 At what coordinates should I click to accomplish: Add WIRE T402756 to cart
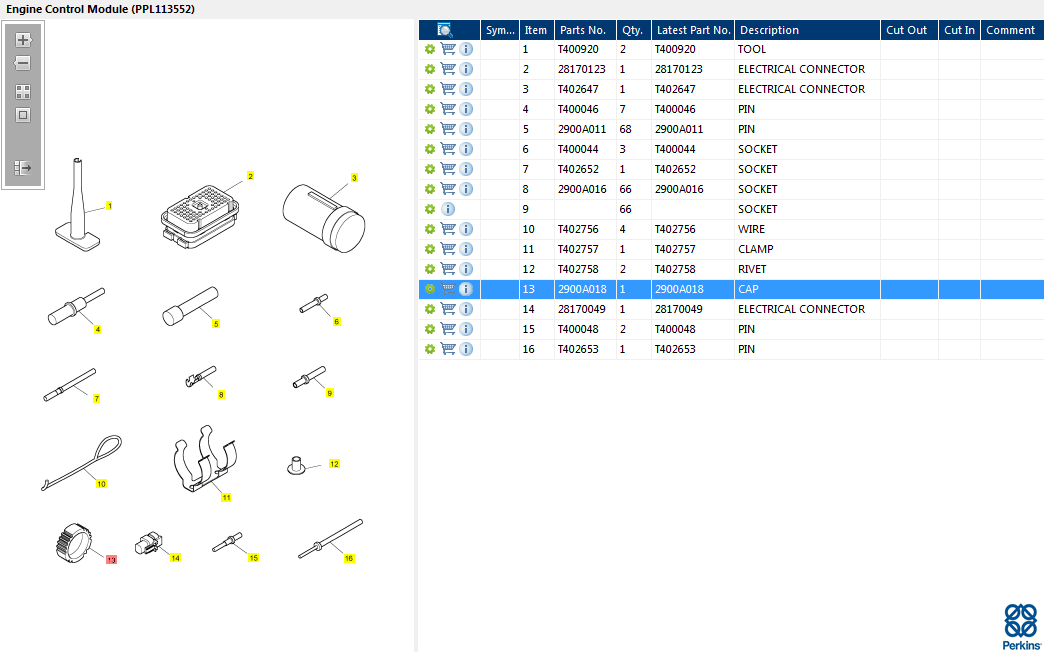point(448,229)
